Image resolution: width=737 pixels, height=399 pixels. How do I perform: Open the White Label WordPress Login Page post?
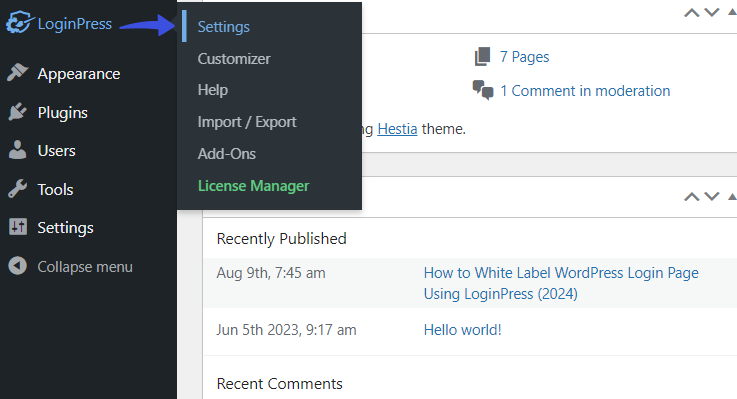point(561,283)
